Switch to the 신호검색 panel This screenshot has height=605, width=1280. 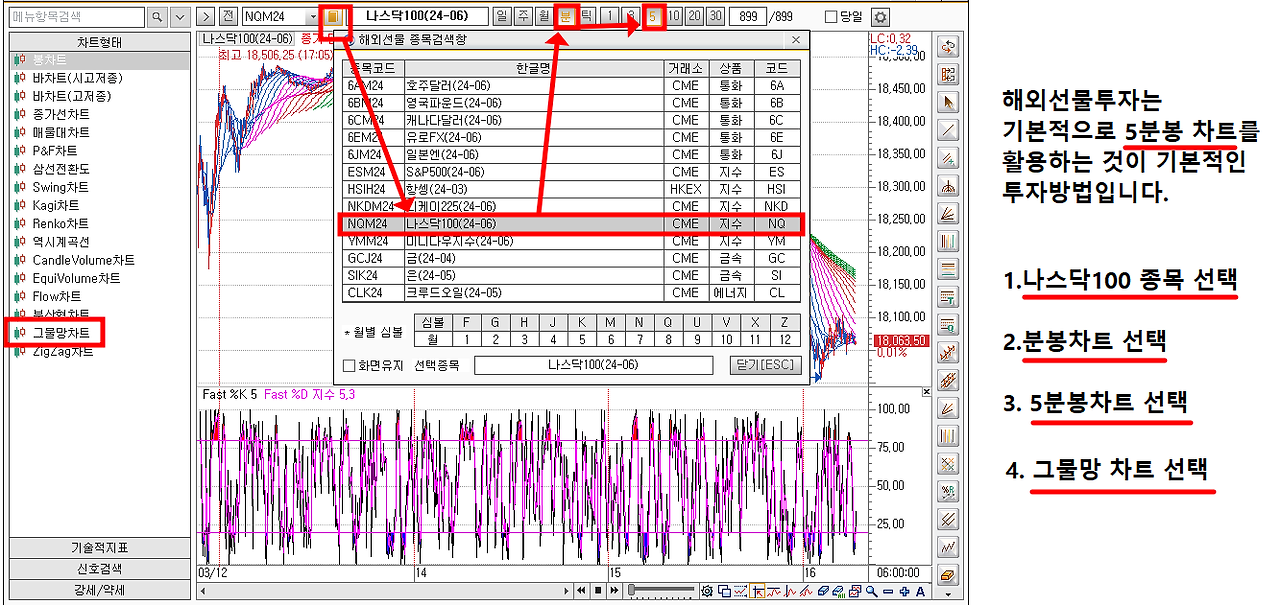click(98, 569)
